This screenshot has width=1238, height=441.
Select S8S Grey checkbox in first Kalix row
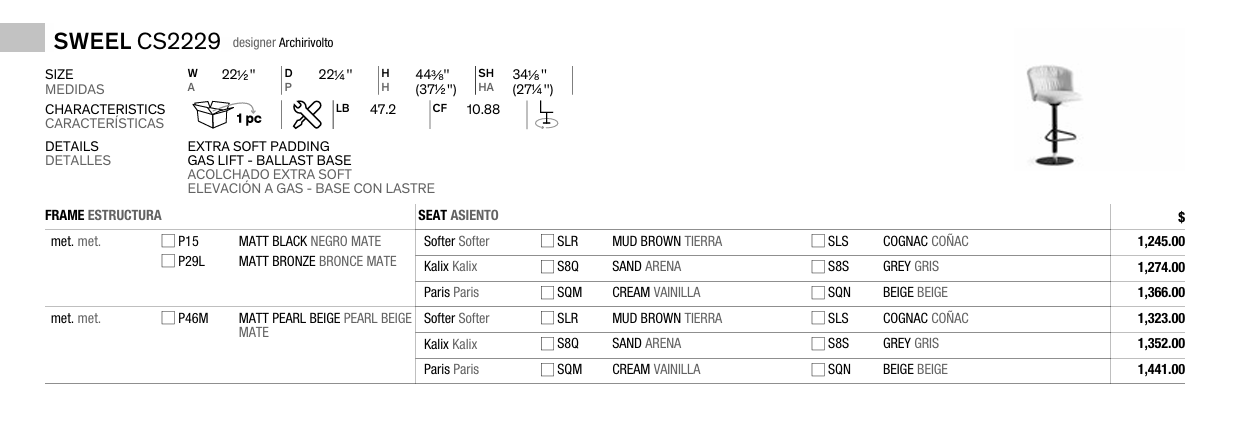818,267
